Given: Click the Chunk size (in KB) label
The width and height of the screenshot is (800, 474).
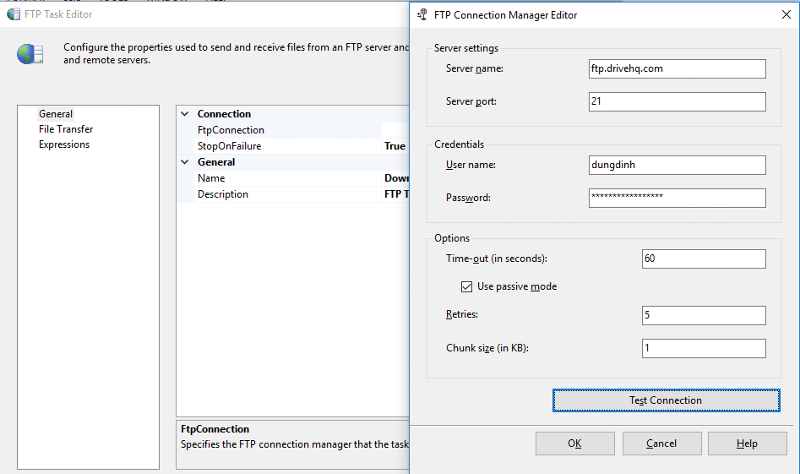Looking at the screenshot, I should click(x=487, y=348).
